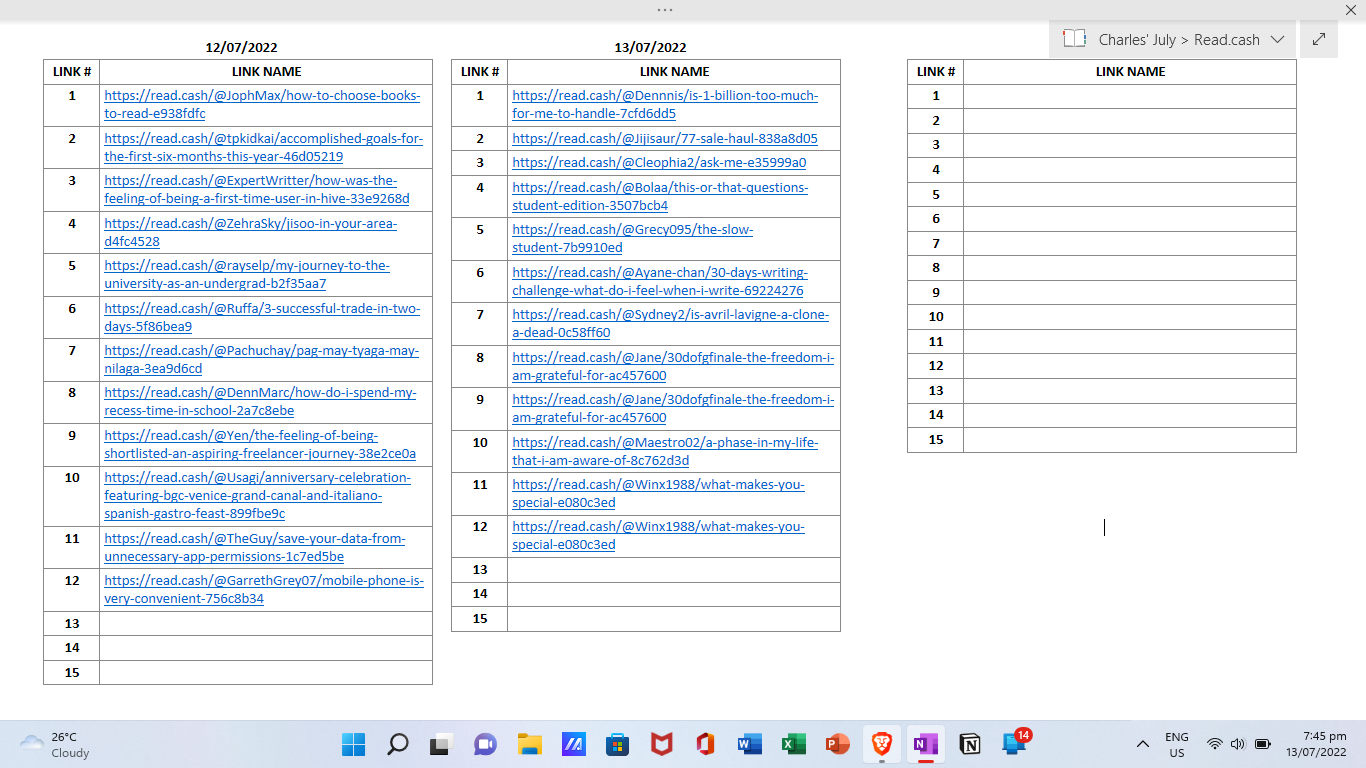
Task: Click row 1's empty link cell in the undated third table
Action: coord(1130,96)
